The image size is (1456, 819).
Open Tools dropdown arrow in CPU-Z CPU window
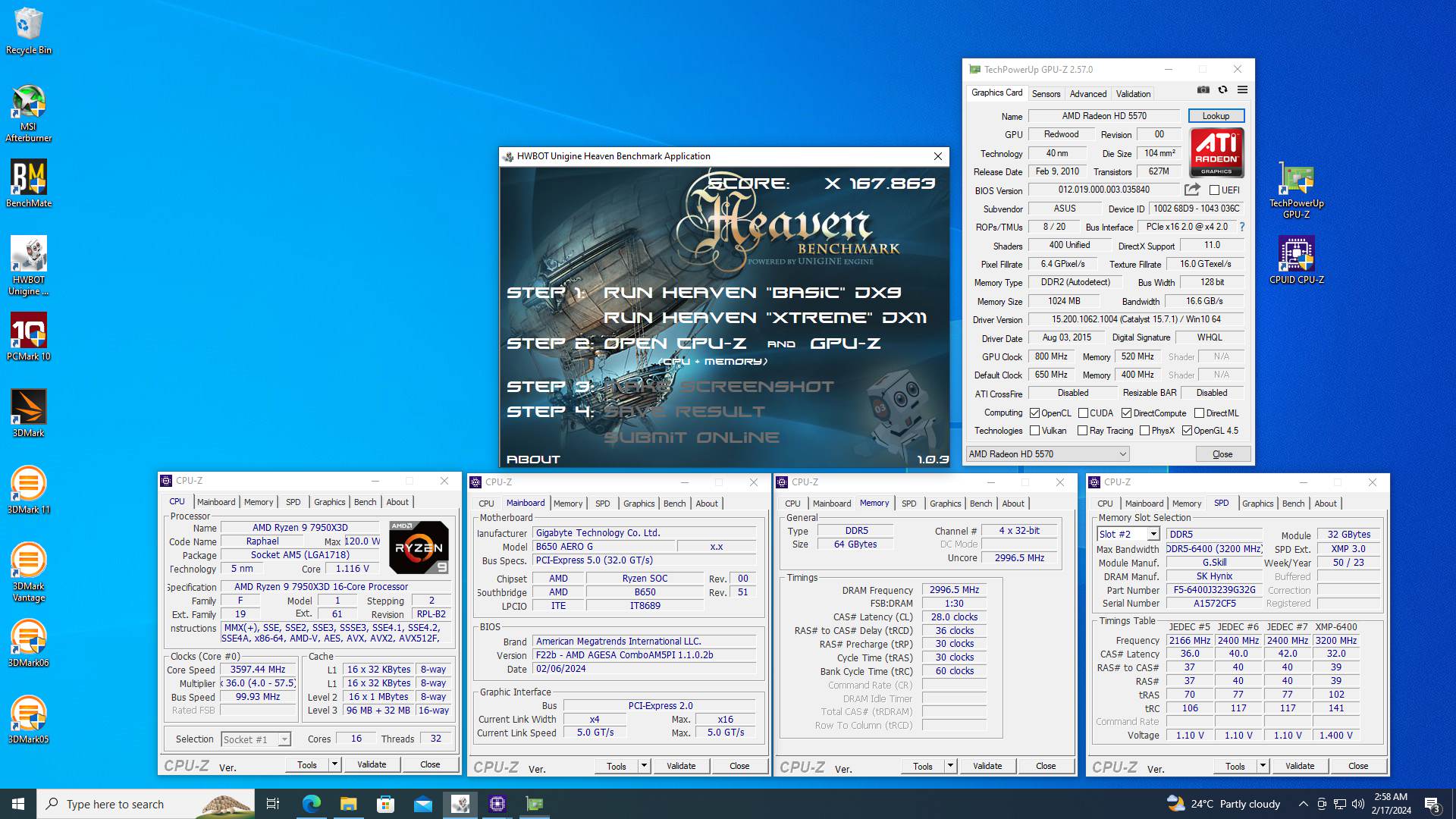click(334, 764)
